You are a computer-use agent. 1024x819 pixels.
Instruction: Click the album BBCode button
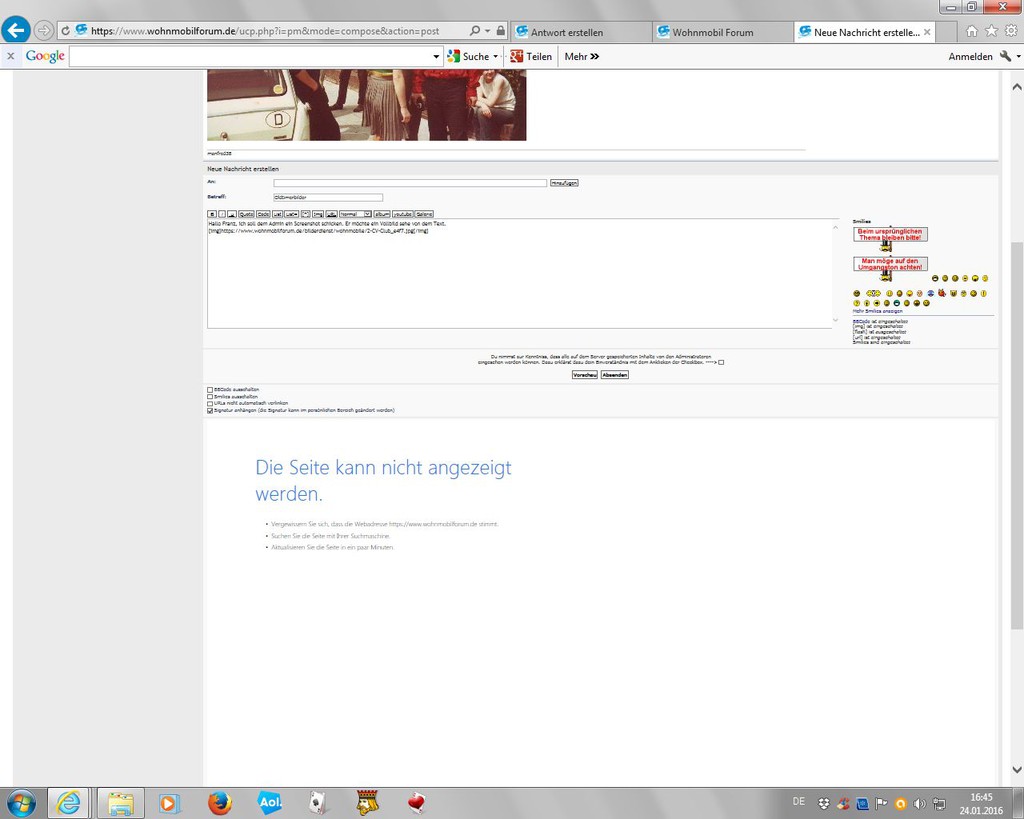(x=382, y=214)
